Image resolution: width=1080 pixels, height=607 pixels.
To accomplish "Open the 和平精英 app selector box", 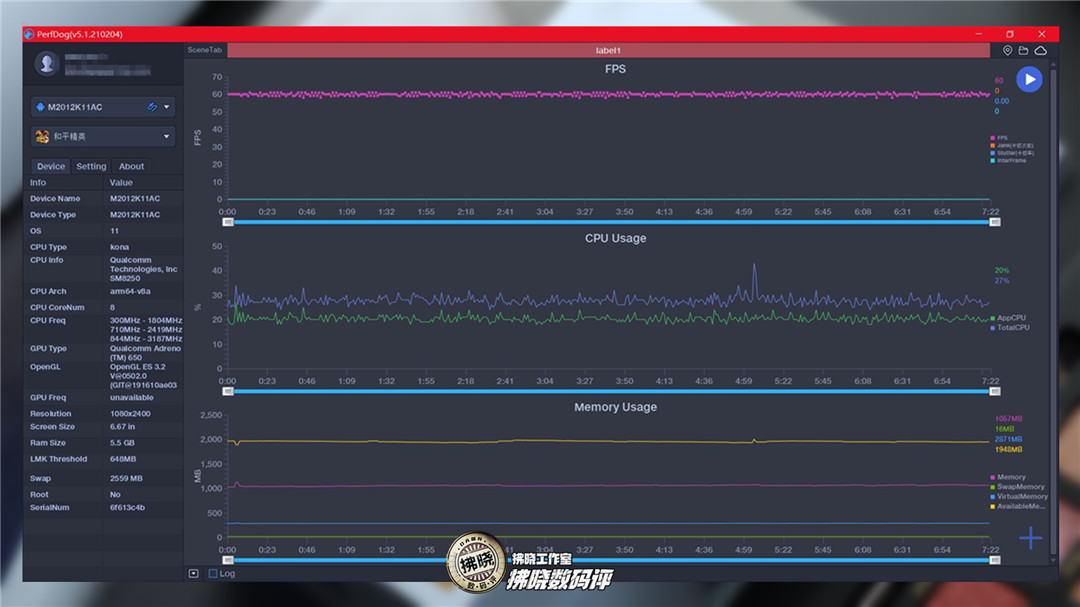I will tap(103, 136).
